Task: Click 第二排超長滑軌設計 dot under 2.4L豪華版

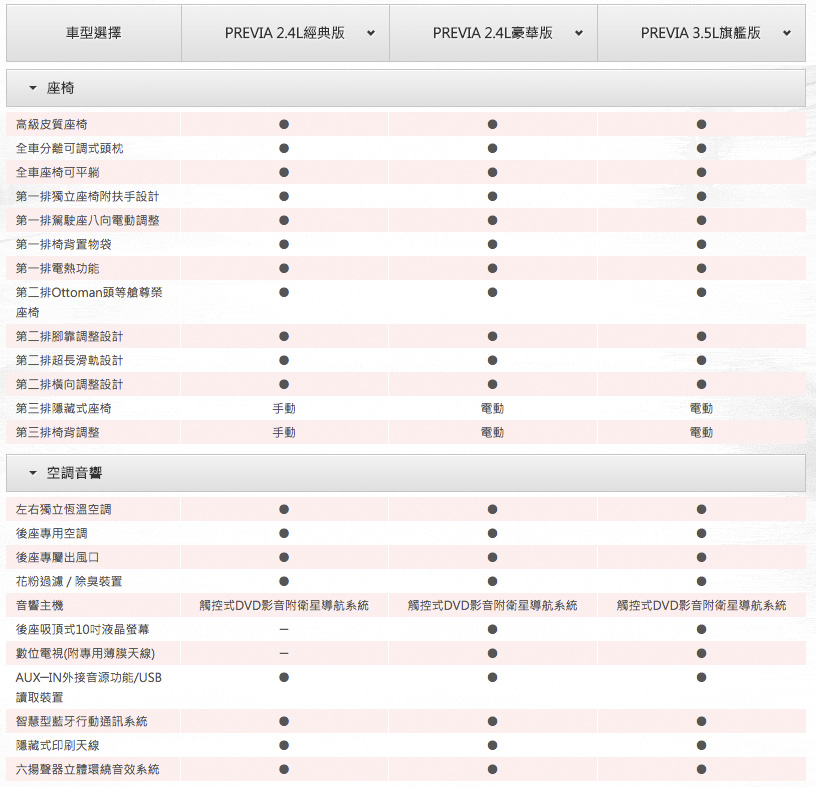Action: [492, 360]
